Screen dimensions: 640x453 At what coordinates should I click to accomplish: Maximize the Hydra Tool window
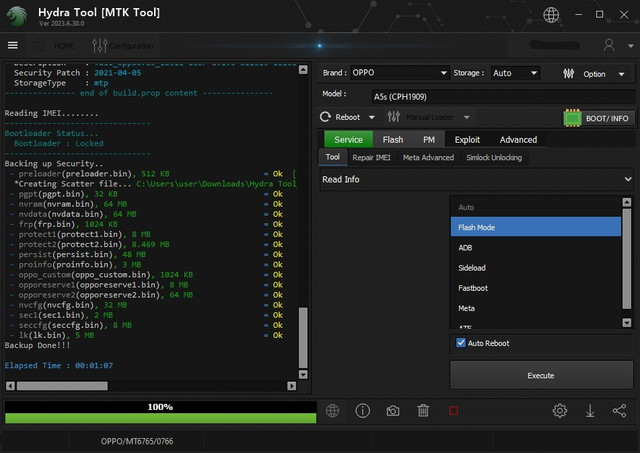click(599, 15)
